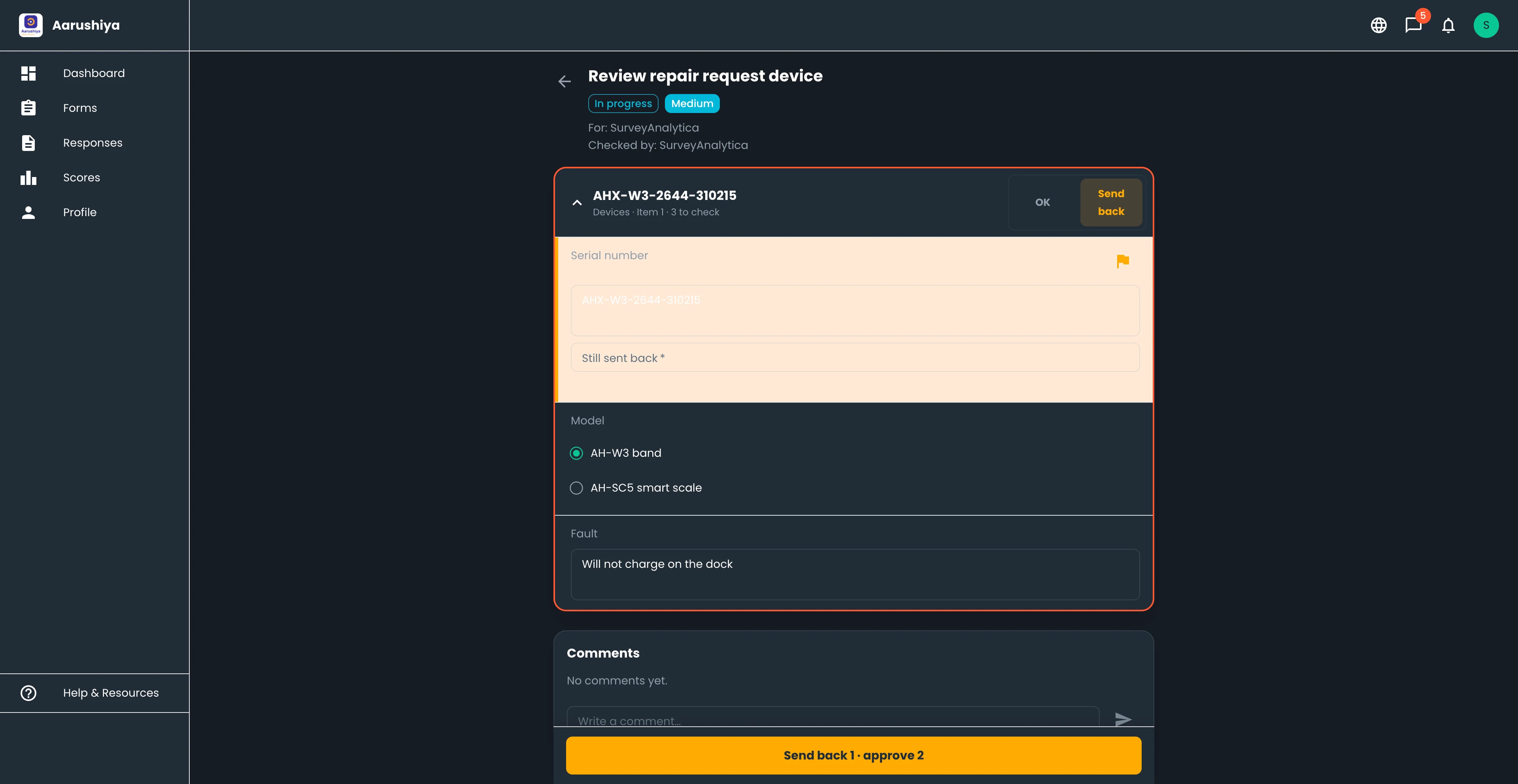Click Devices · Item 1 · 3 to check
This screenshot has width=1518, height=784.
[656, 212]
